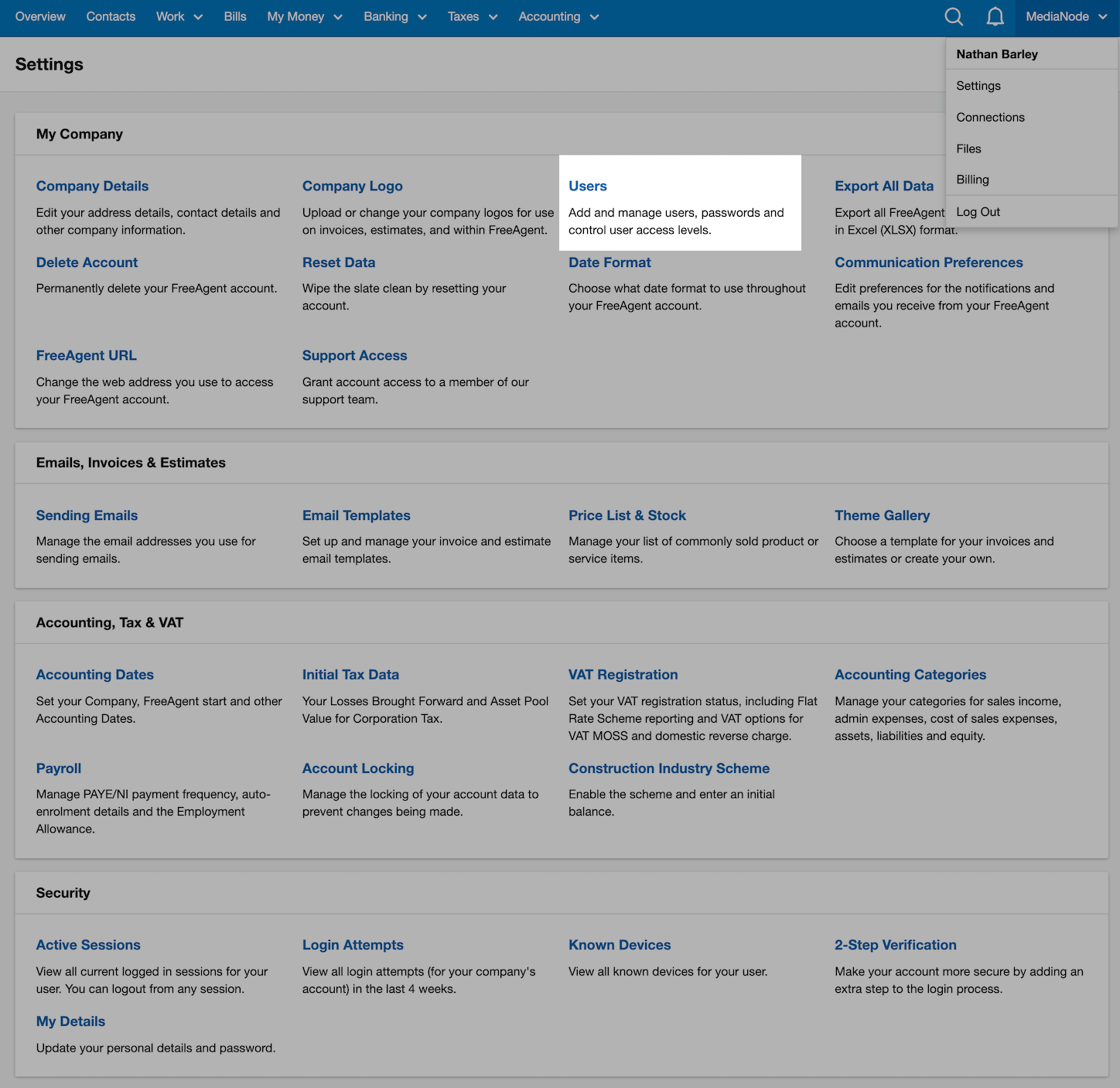Select Log Out from the account menu
1120x1088 pixels.
[978, 211]
